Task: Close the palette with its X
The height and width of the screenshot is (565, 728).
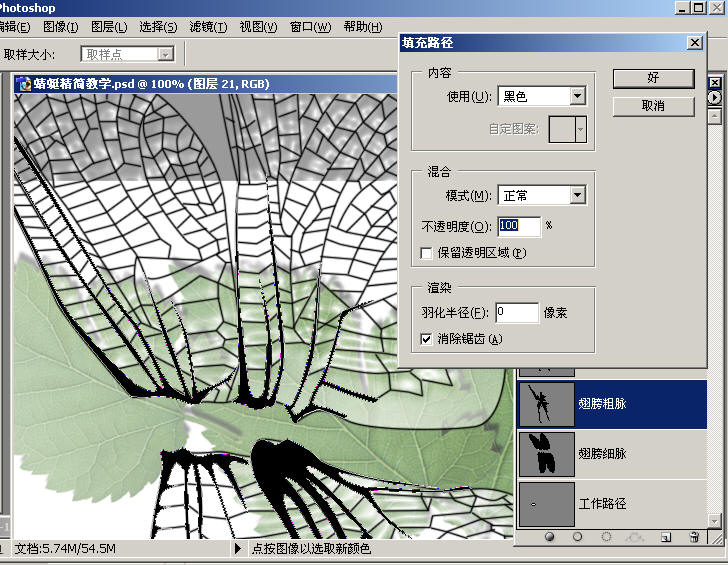Action: click(x=715, y=83)
